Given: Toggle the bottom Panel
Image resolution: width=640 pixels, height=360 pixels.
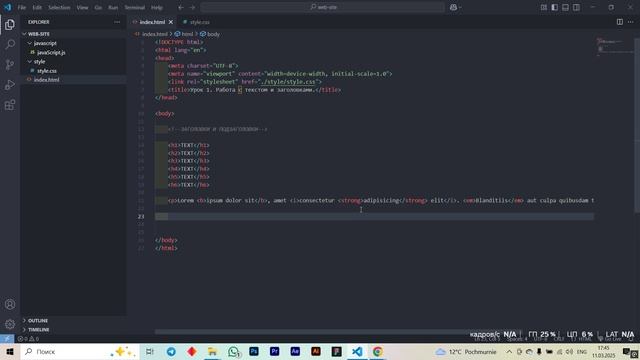Looking at the screenshot, I should click(565, 7).
